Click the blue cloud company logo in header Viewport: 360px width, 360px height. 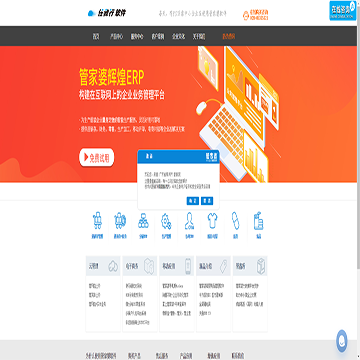(x=107, y=13)
